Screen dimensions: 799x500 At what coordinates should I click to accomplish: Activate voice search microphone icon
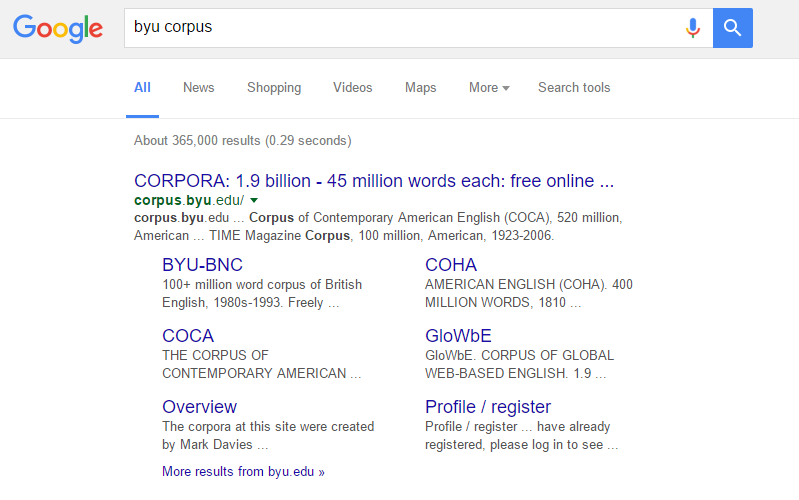693,28
